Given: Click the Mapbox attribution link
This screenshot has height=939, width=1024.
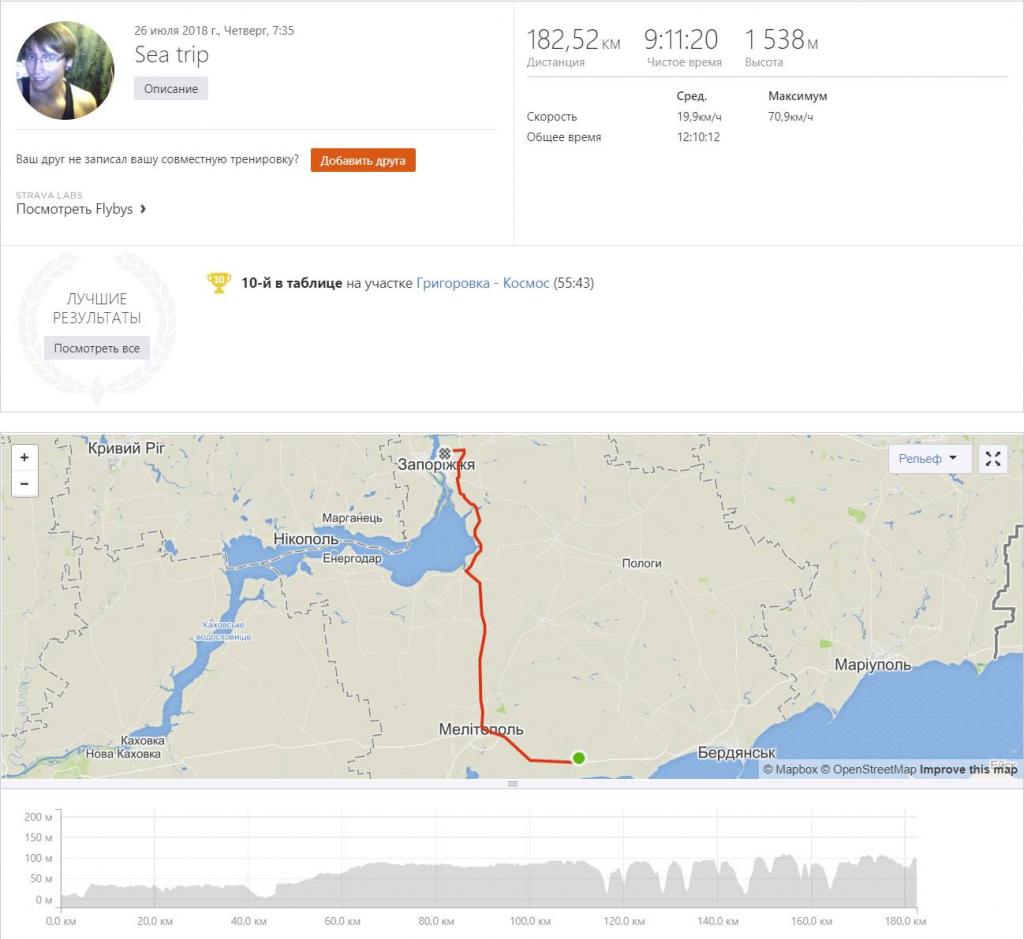Looking at the screenshot, I should 790,769.
